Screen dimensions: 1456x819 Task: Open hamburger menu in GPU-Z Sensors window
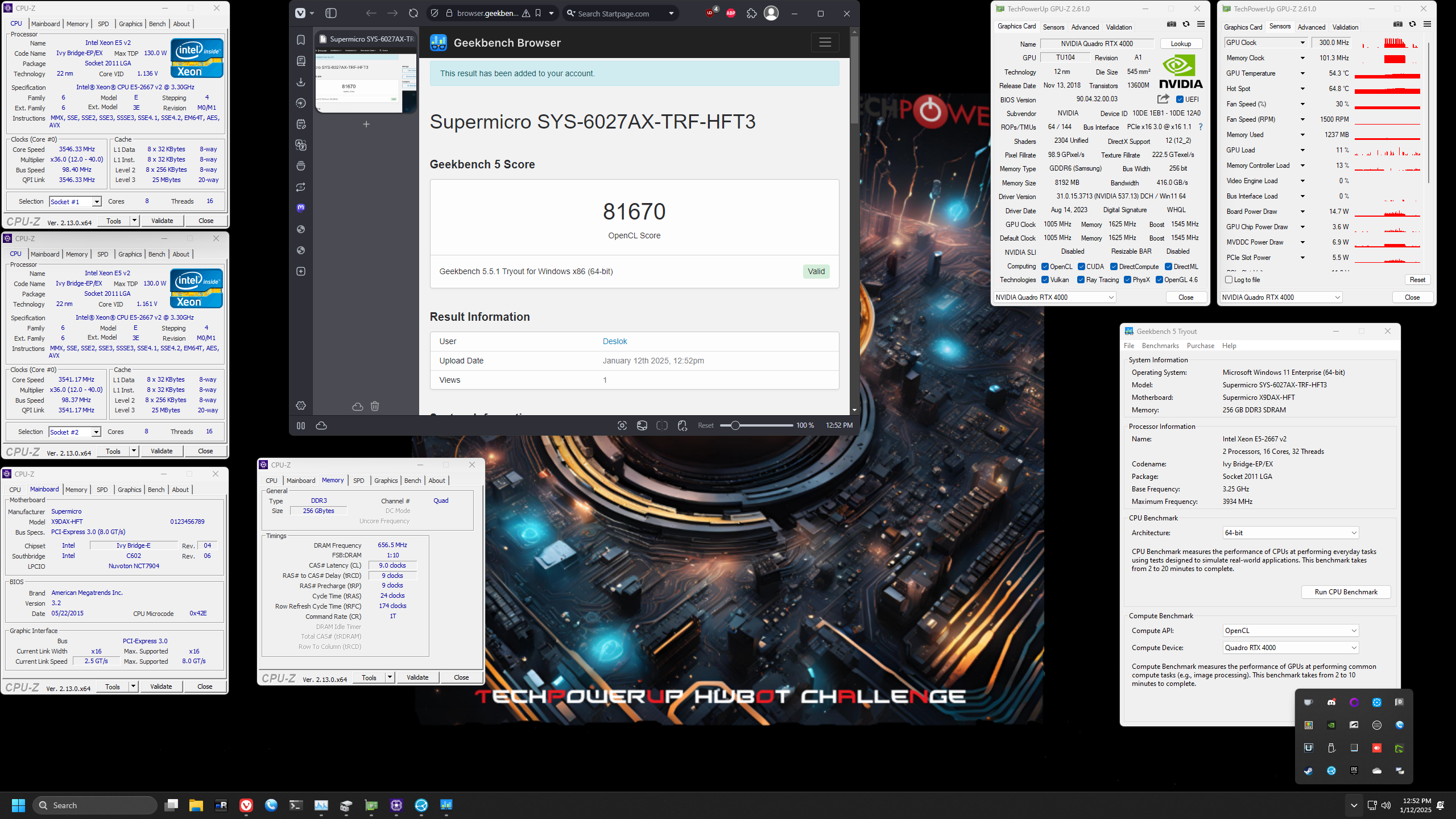tap(1427, 24)
